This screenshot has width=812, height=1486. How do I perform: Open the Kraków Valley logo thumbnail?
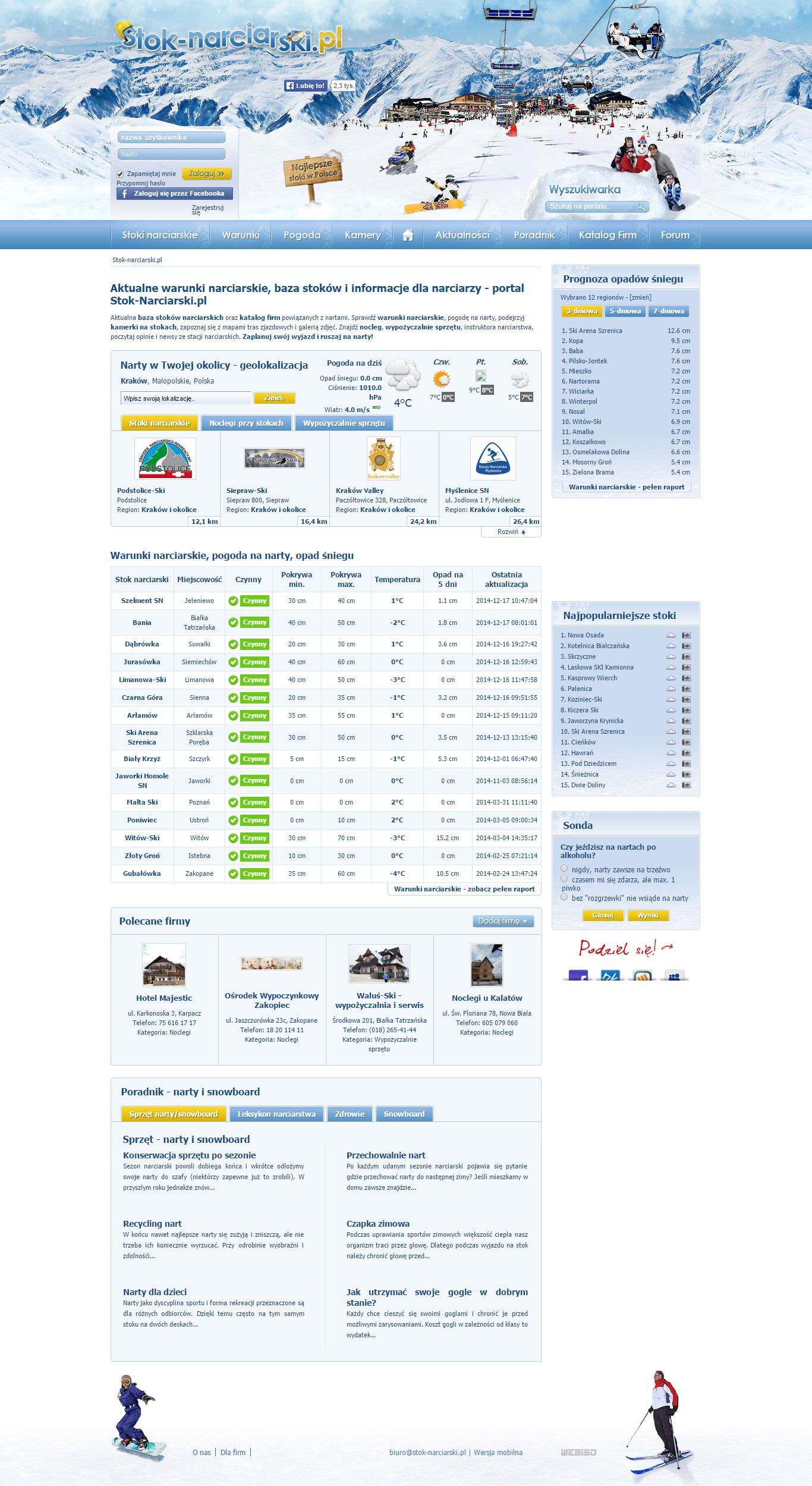pos(383,458)
